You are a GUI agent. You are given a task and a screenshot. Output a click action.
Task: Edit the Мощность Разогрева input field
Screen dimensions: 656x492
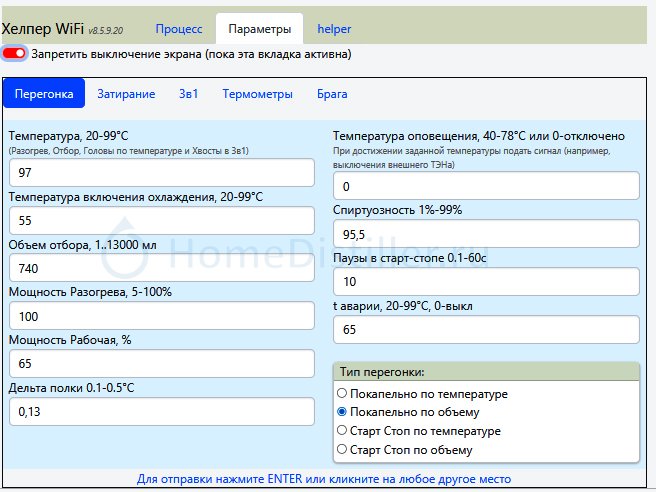click(x=160, y=316)
